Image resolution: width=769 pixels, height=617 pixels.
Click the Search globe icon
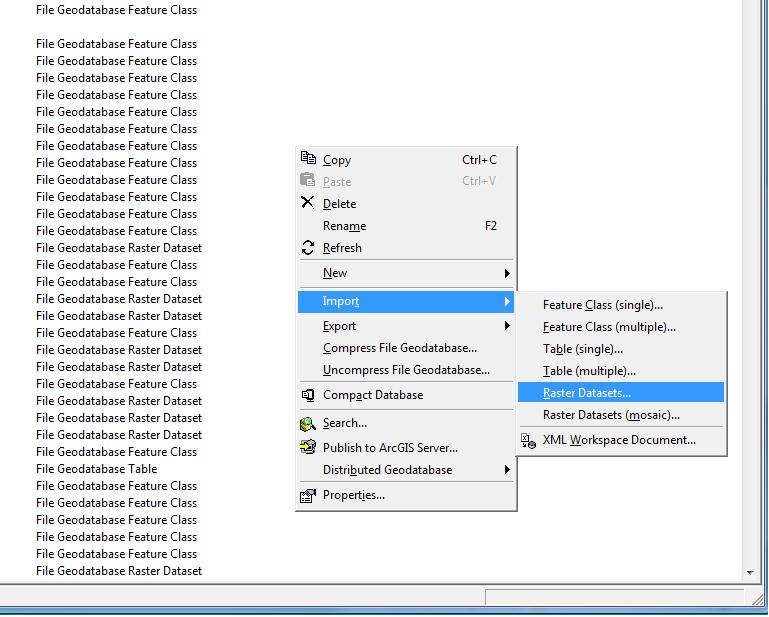(308, 423)
